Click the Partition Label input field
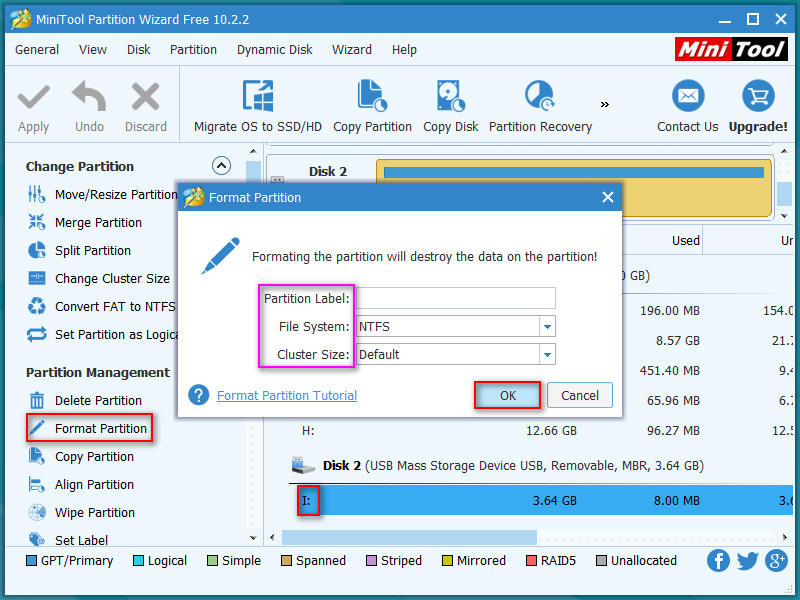 456,298
